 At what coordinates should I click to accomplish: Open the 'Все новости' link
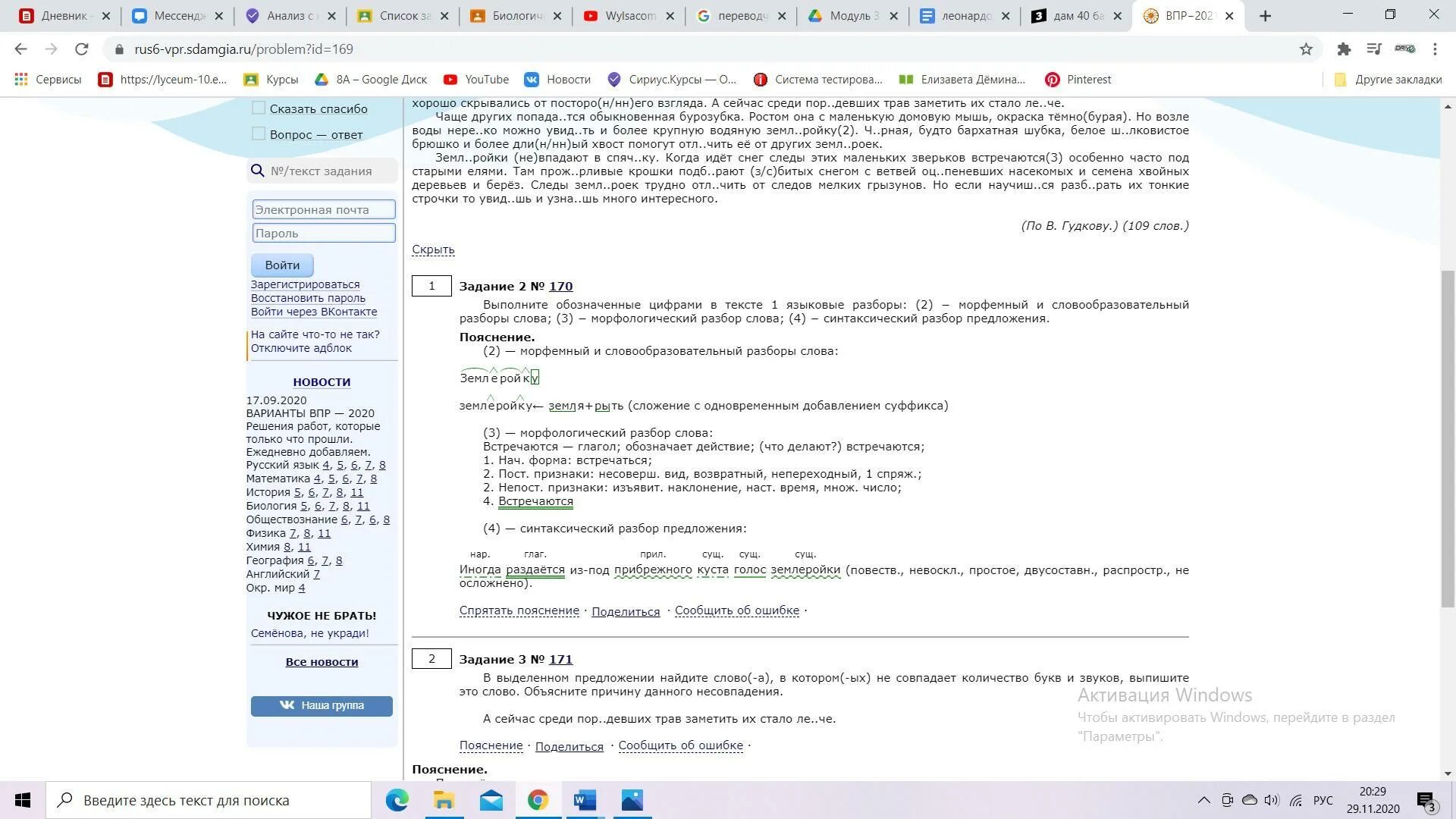tap(322, 662)
